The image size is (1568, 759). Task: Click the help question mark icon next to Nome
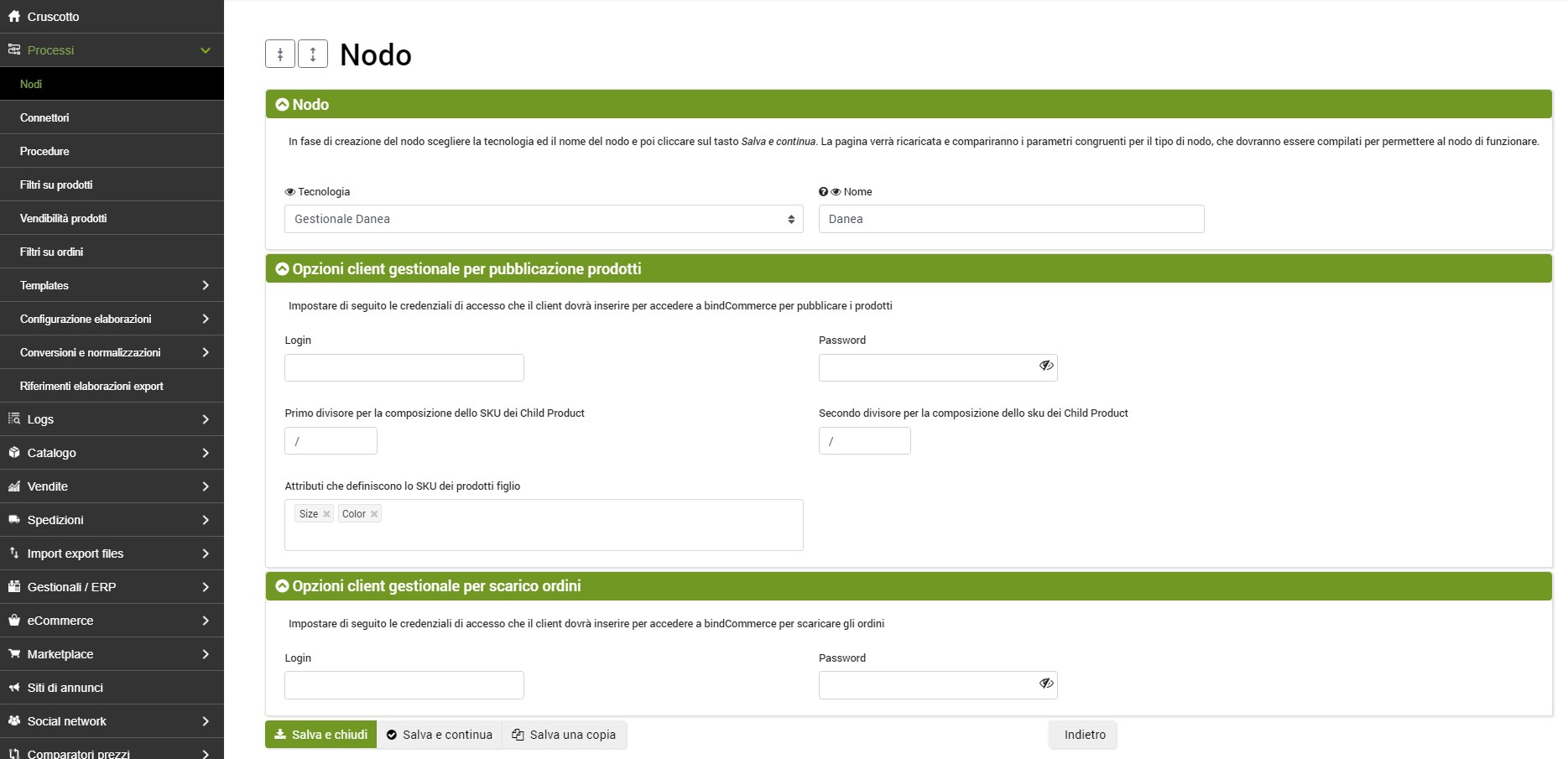click(x=823, y=192)
